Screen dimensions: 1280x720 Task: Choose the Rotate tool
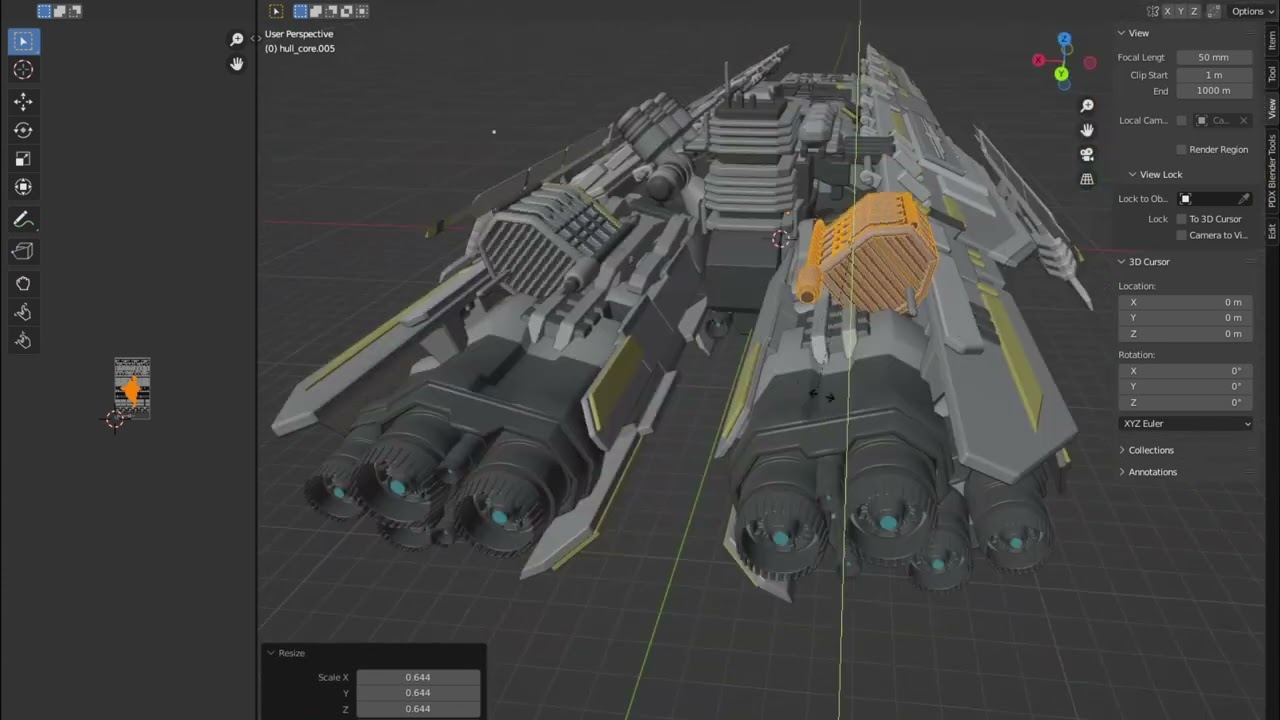23,130
